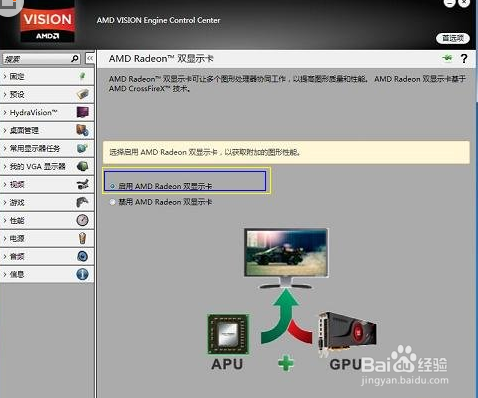Click the 首选项 preferences button

(453, 38)
